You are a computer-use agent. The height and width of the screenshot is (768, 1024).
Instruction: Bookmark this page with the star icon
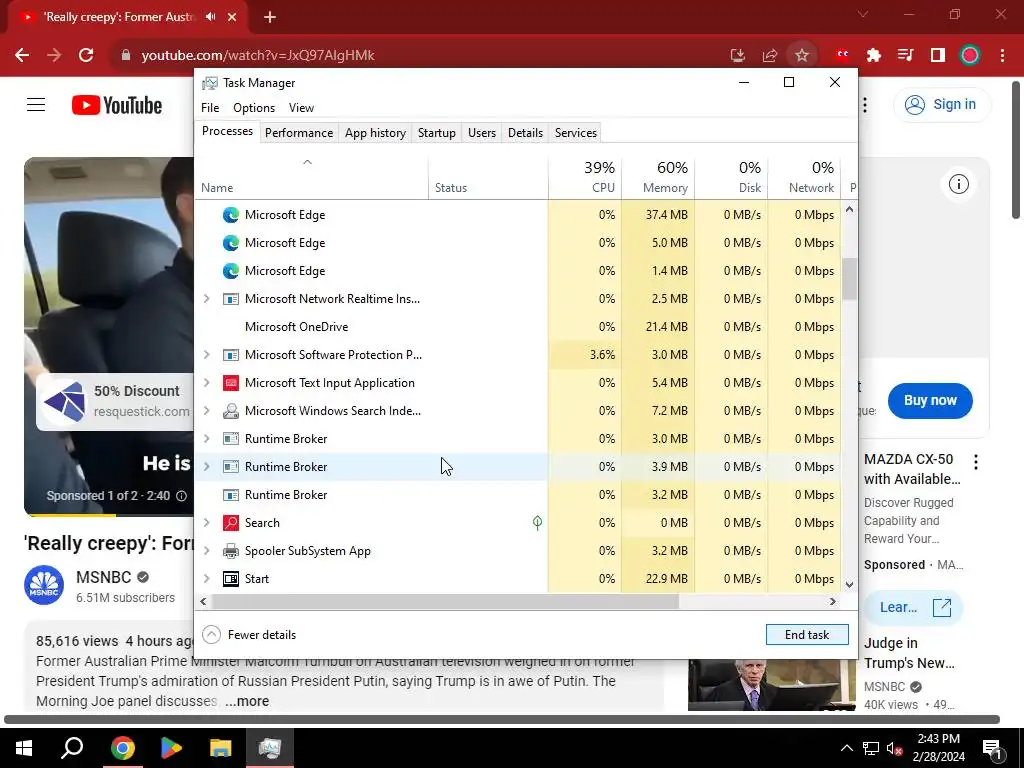(802, 56)
